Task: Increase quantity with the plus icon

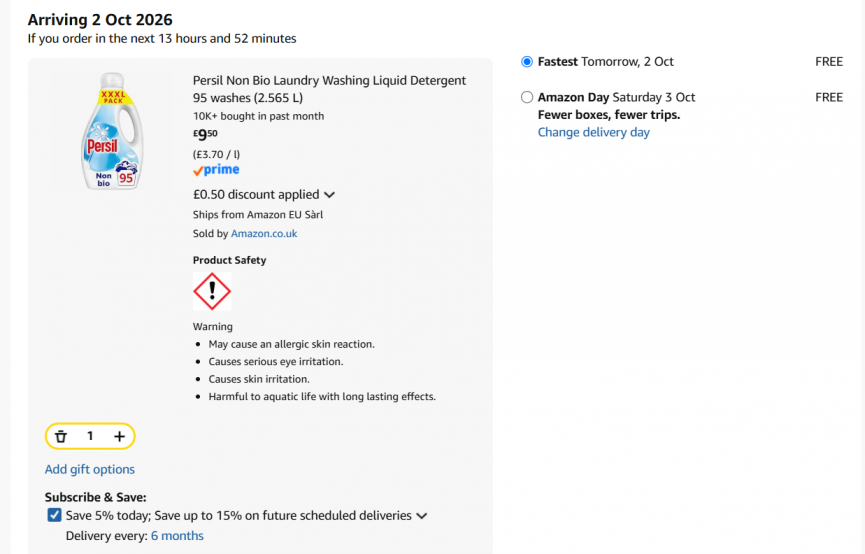Action: tap(119, 436)
